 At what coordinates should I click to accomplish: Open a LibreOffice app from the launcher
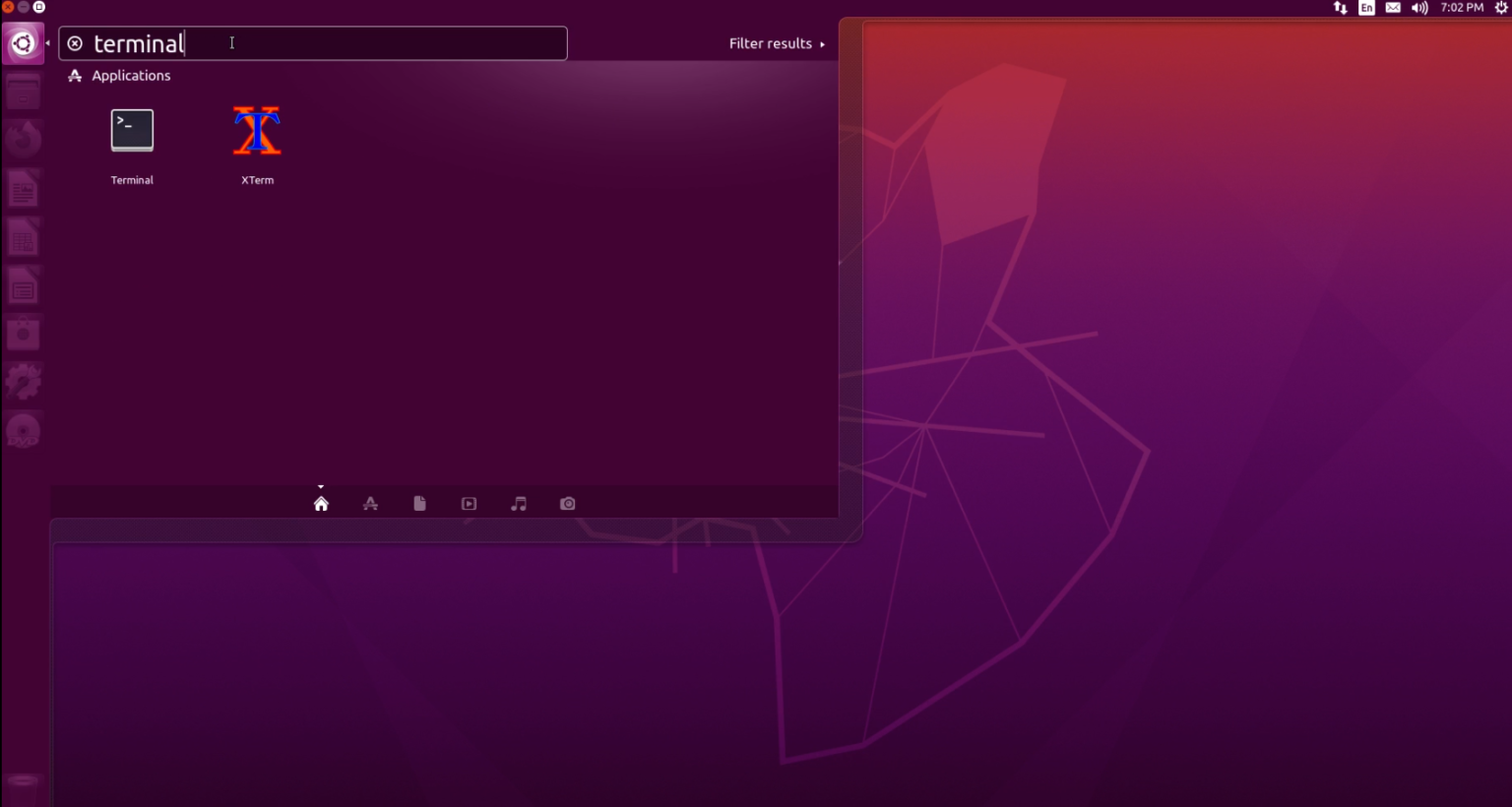click(x=23, y=188)
